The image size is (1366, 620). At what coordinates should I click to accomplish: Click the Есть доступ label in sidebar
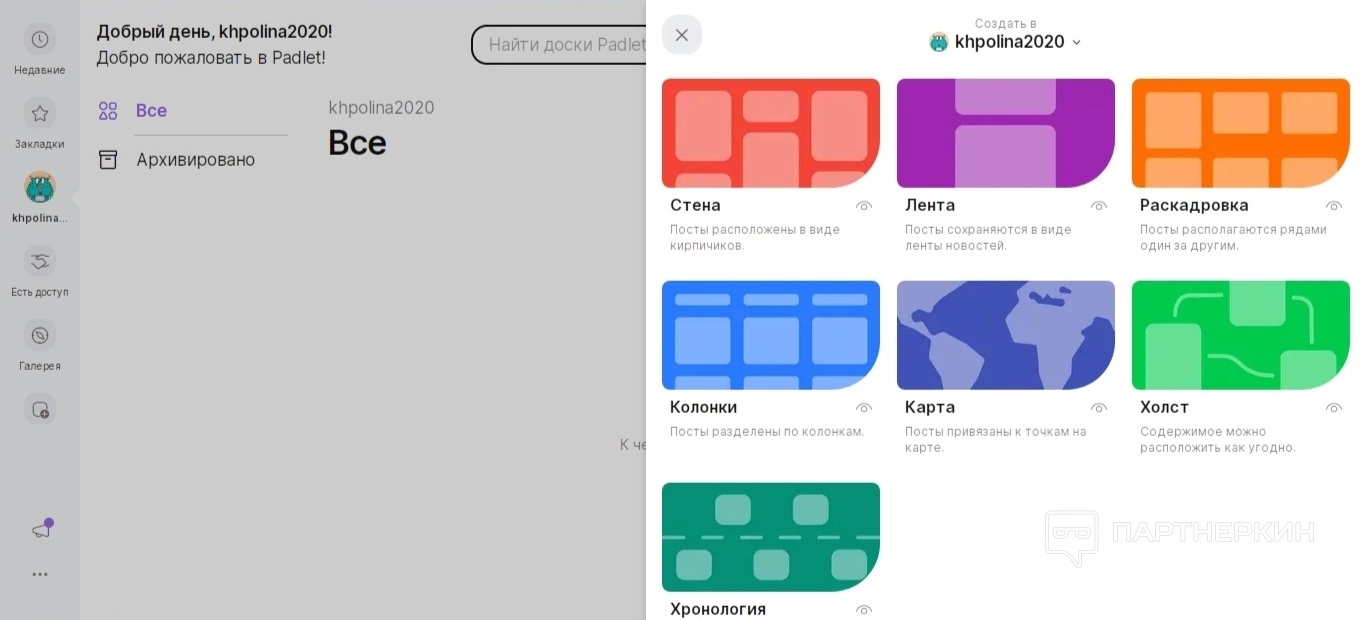pos(40,292)
